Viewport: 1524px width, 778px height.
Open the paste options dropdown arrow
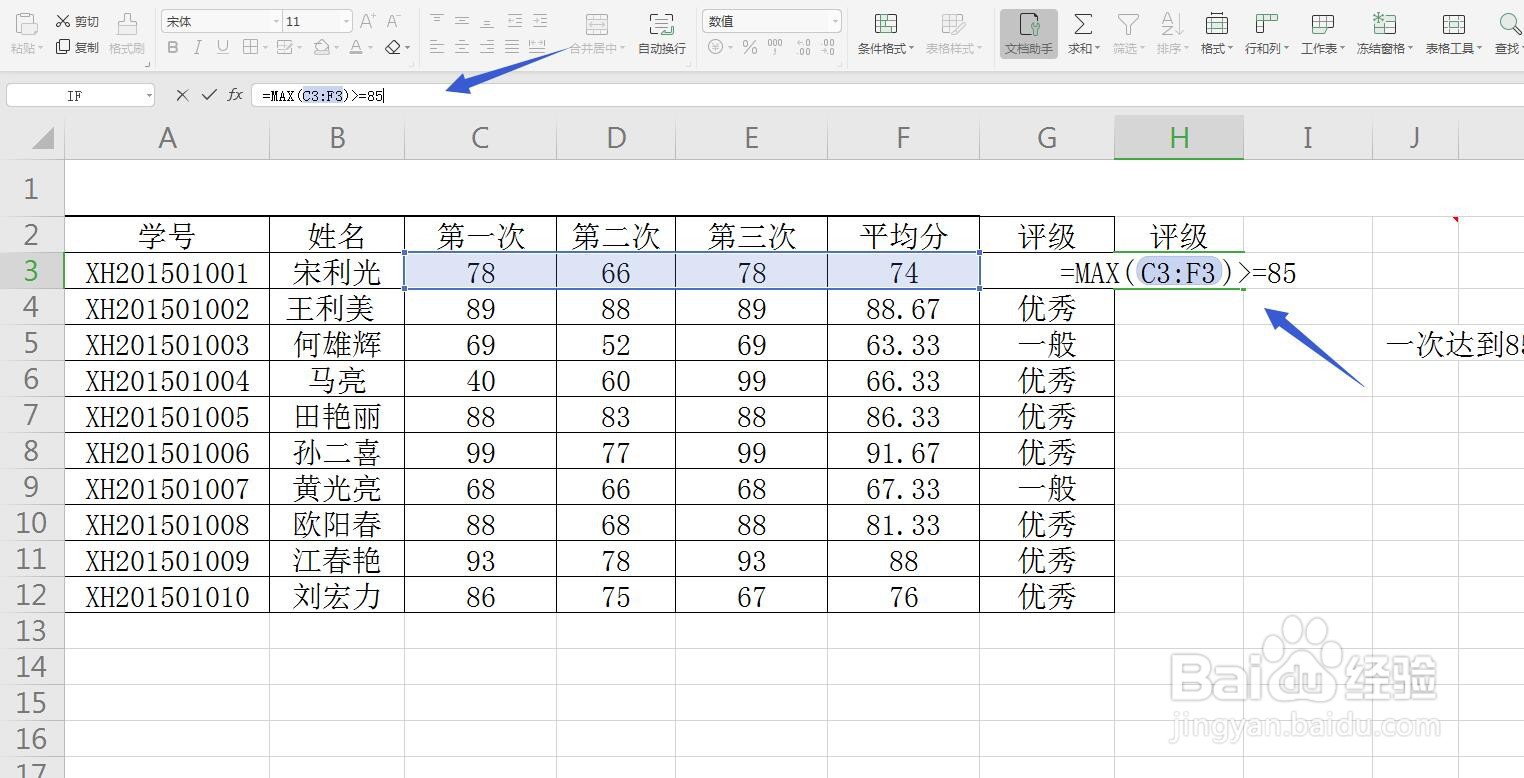[42, 48]
